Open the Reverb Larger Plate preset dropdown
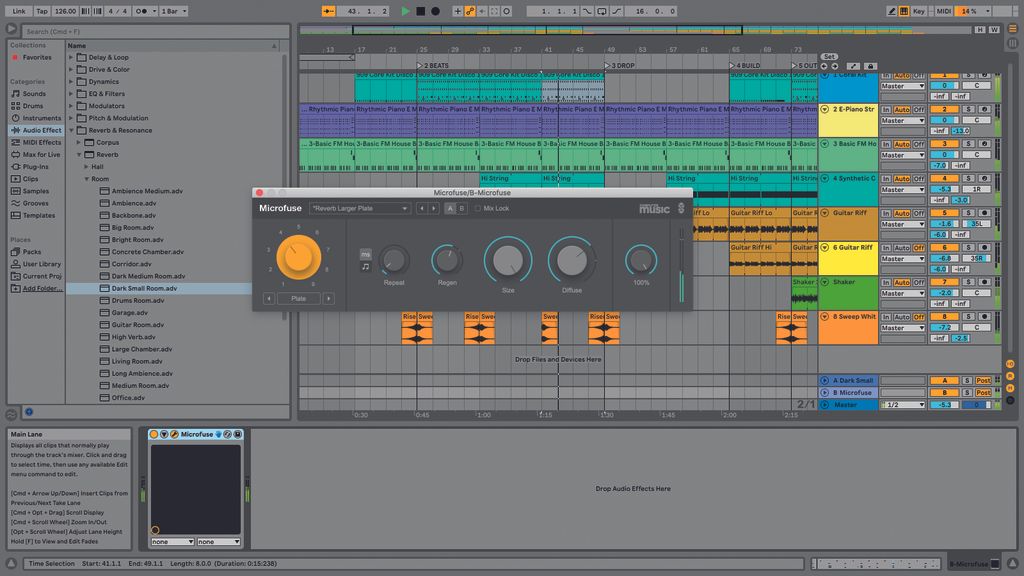 pyautogui.click(x=360, y=209)
